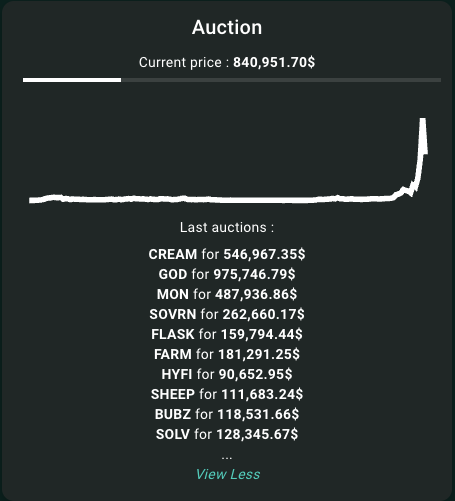Select the SOVRN auction entry
Viewport: 455px width, 501px height.
coord(227,314)
